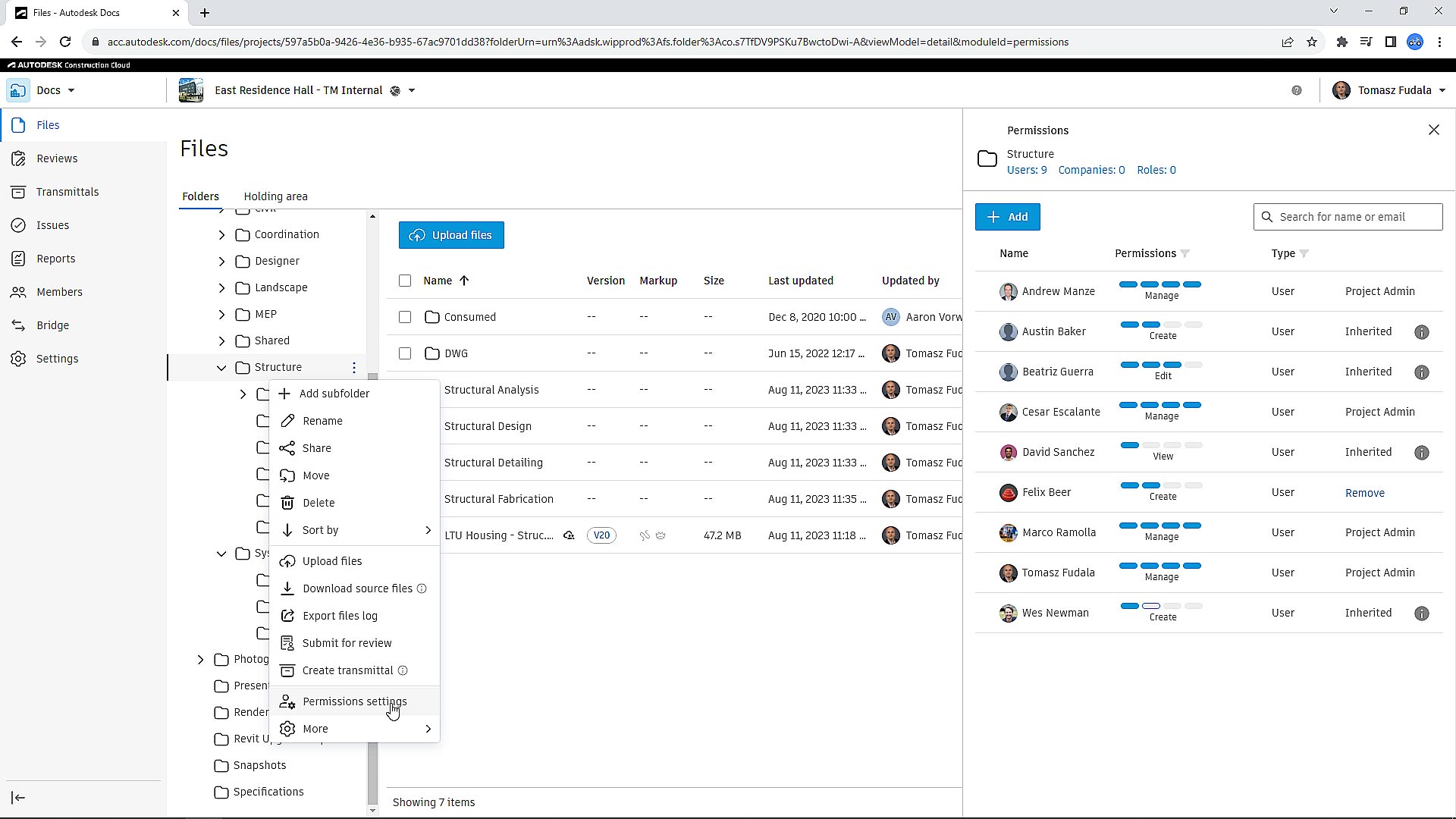1456x819 pixels.
Task: Check the DWG folder checkbox
Action: point(405,353)
